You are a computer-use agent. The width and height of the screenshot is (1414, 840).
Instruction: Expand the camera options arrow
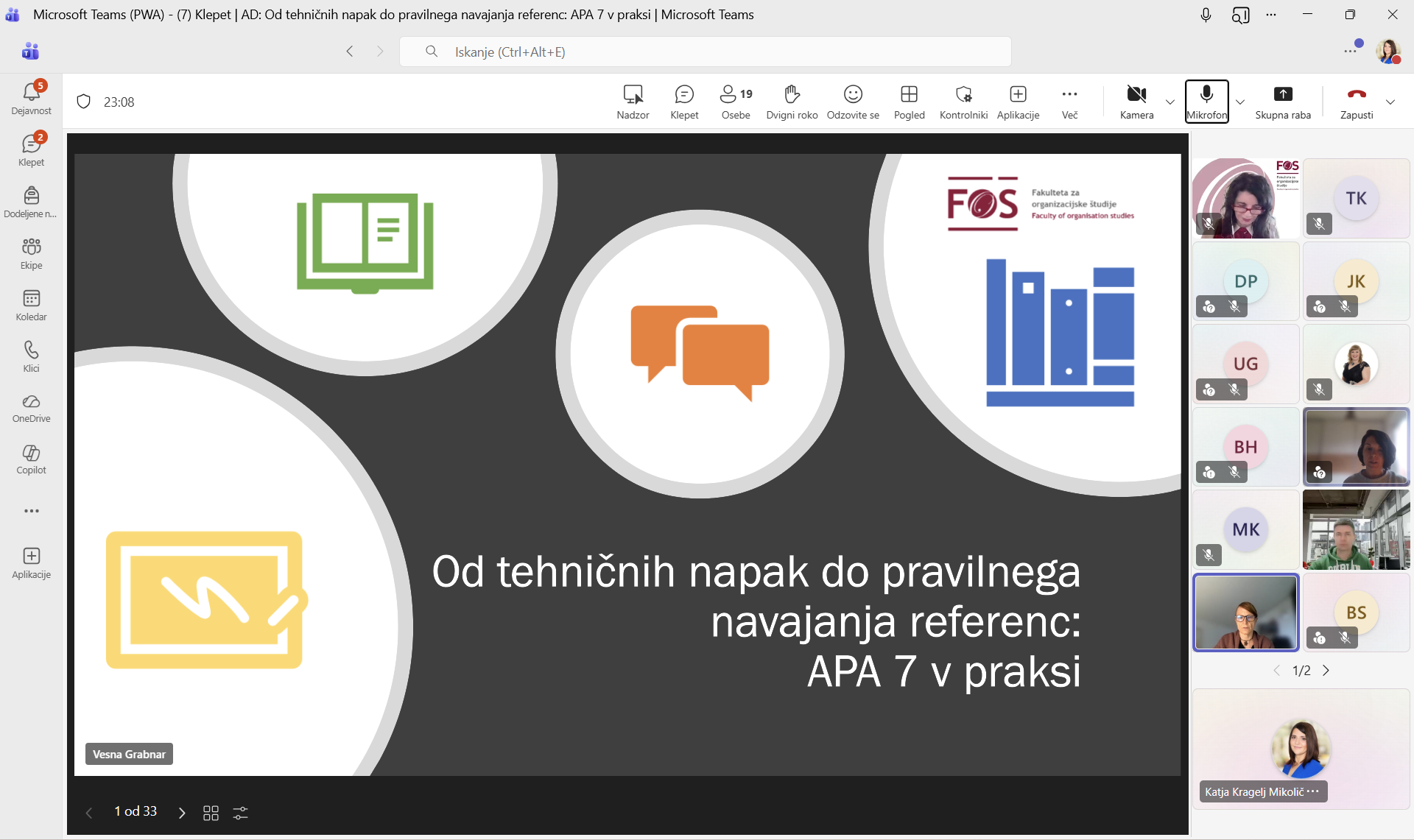click(1170, 102)
